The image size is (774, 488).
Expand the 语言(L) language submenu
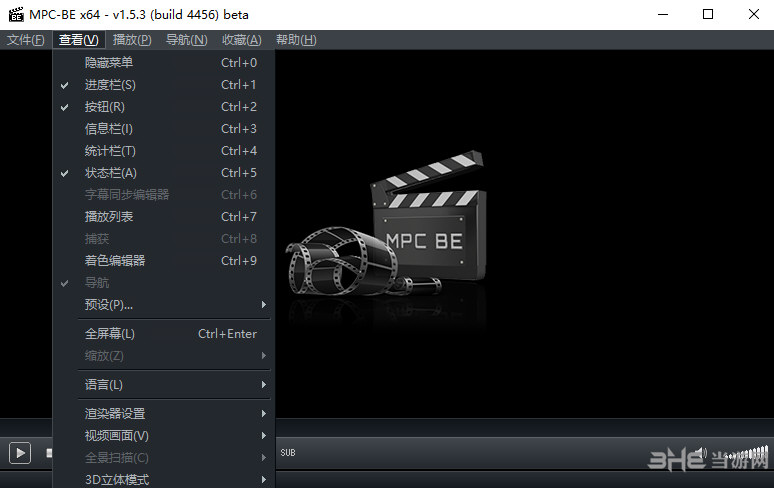(164, 384)
